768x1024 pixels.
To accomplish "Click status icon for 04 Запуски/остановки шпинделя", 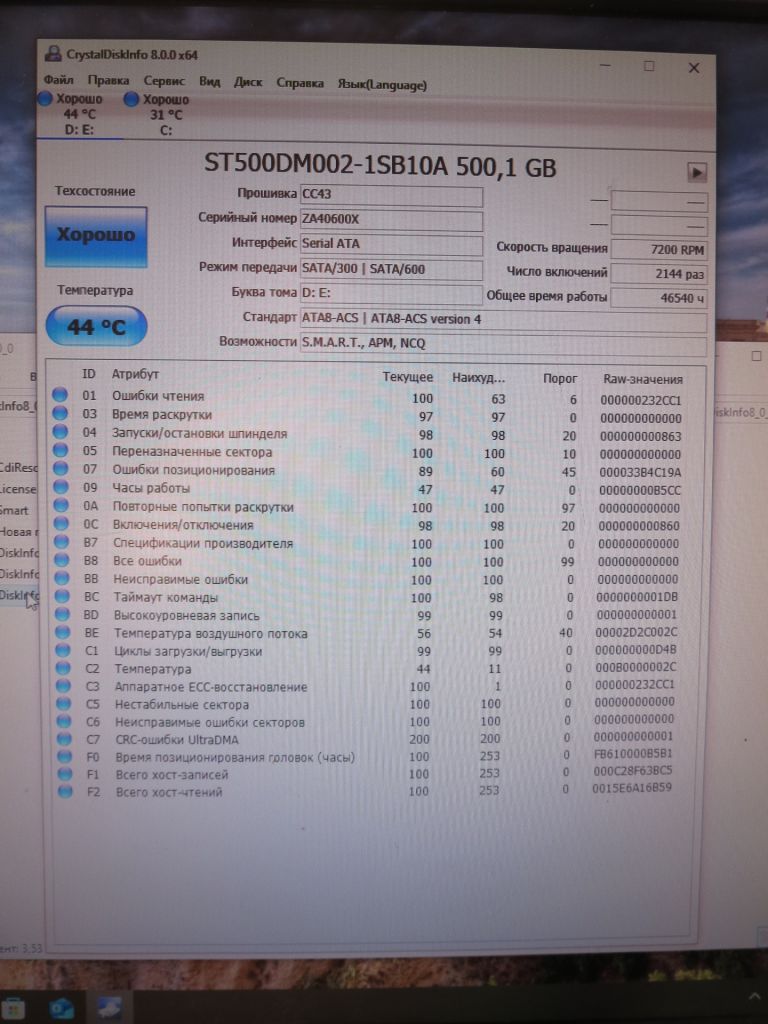I will point(60,432).
